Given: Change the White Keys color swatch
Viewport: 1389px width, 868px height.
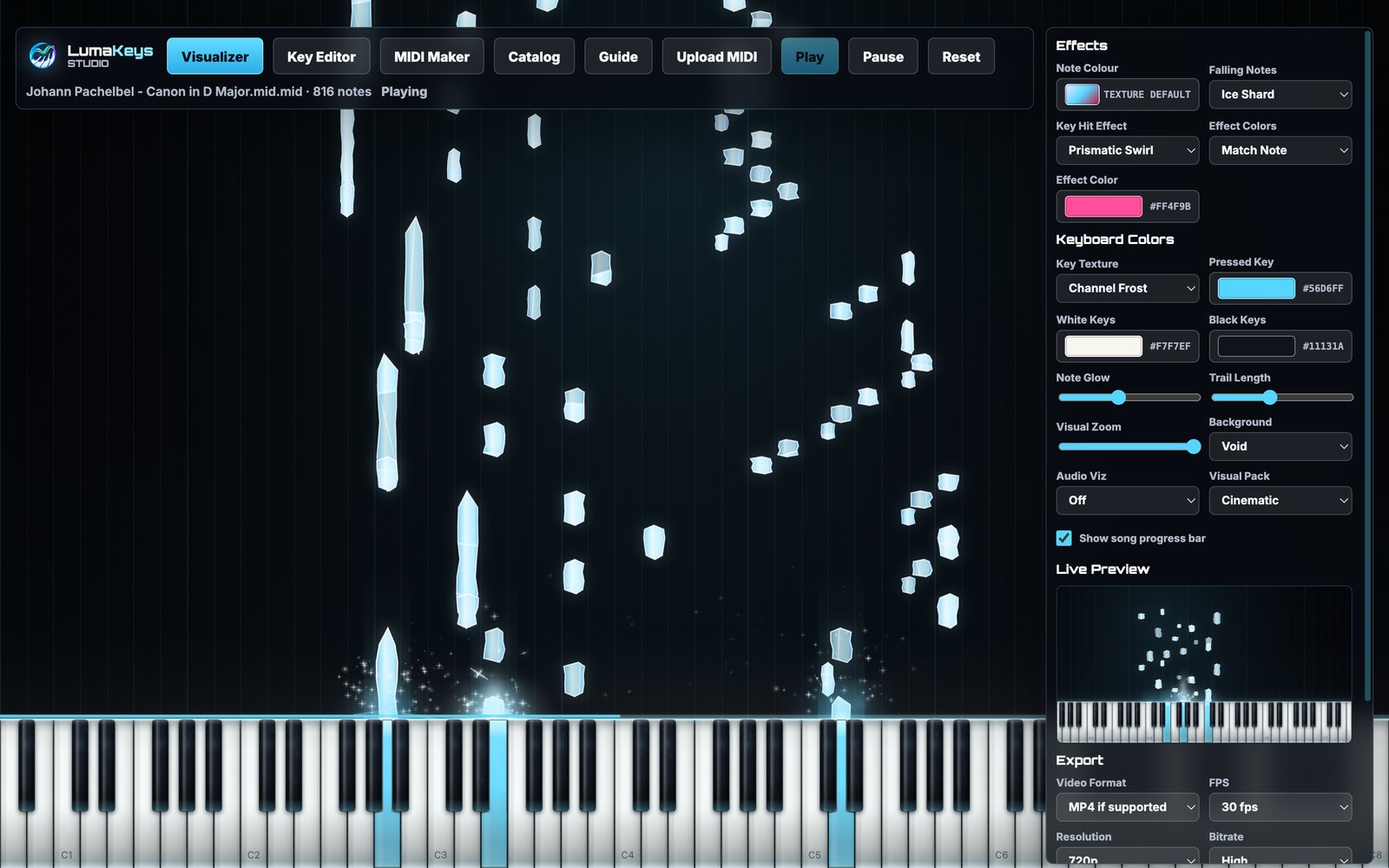Looking at the screenshot, I should click(1103, 346).
